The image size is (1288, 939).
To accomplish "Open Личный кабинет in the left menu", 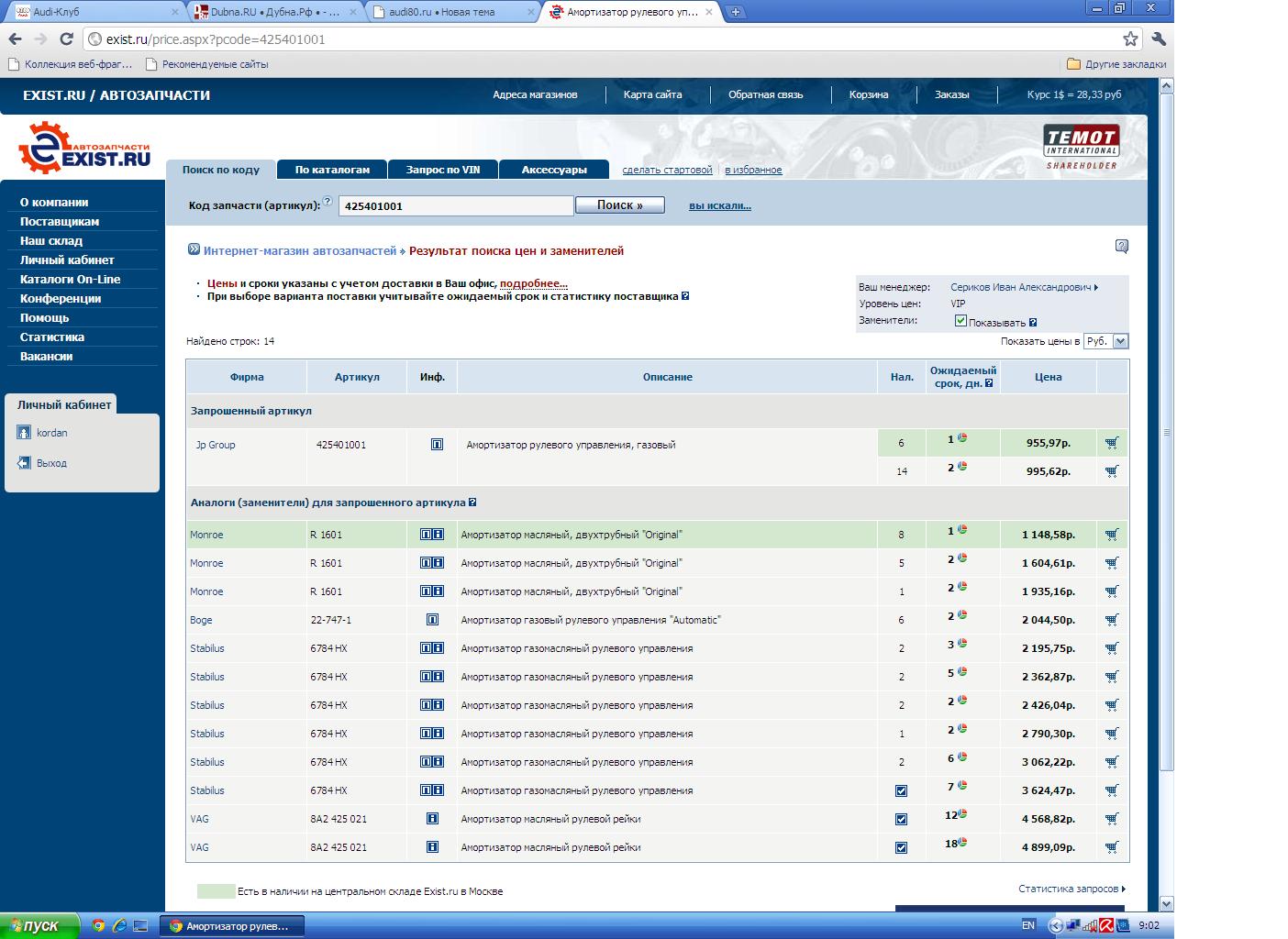I will click(x=67, y=260).
